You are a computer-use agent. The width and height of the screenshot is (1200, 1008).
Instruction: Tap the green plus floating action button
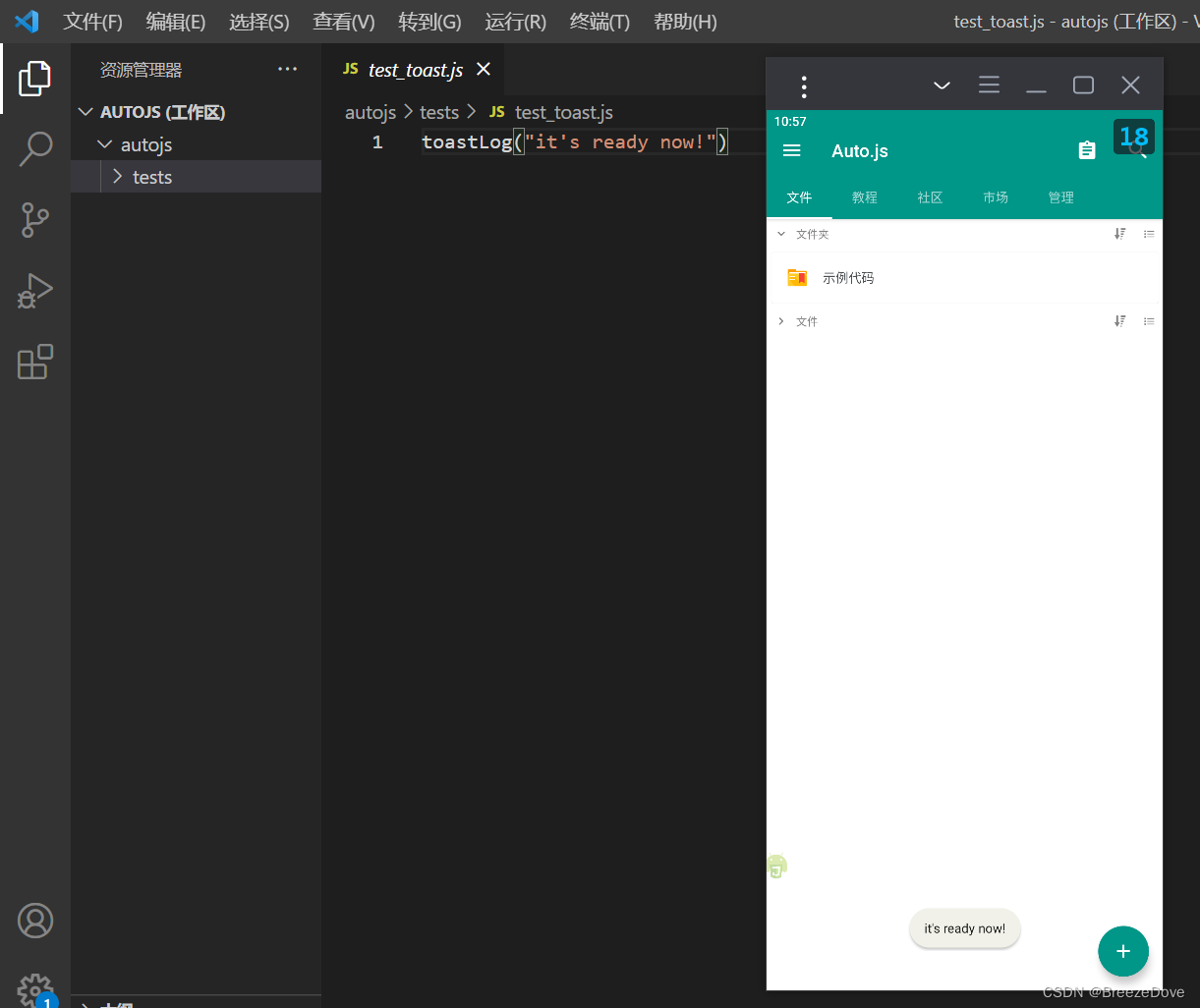tap(1123, 951)
